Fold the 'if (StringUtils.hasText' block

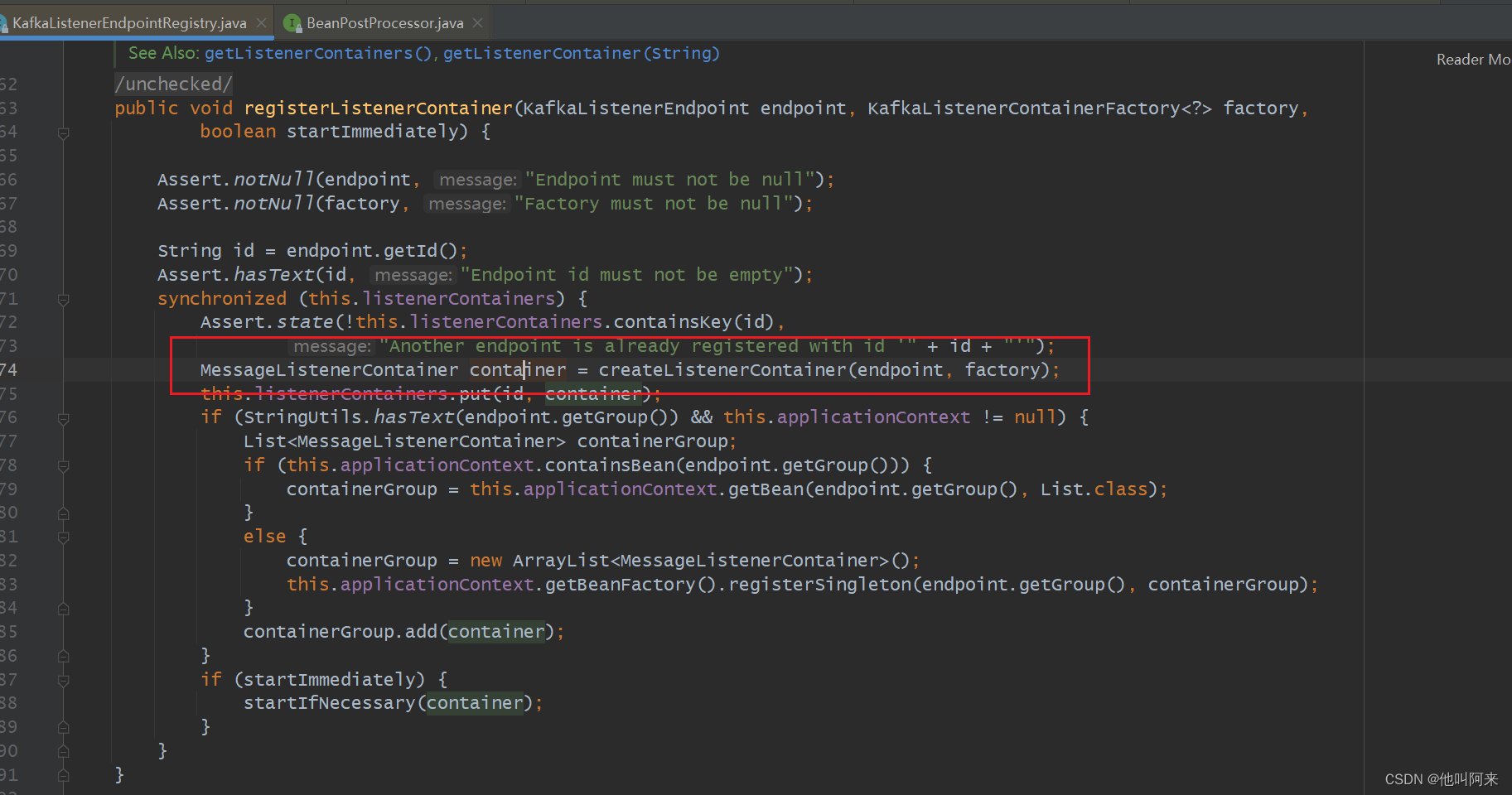pos(64,418)
